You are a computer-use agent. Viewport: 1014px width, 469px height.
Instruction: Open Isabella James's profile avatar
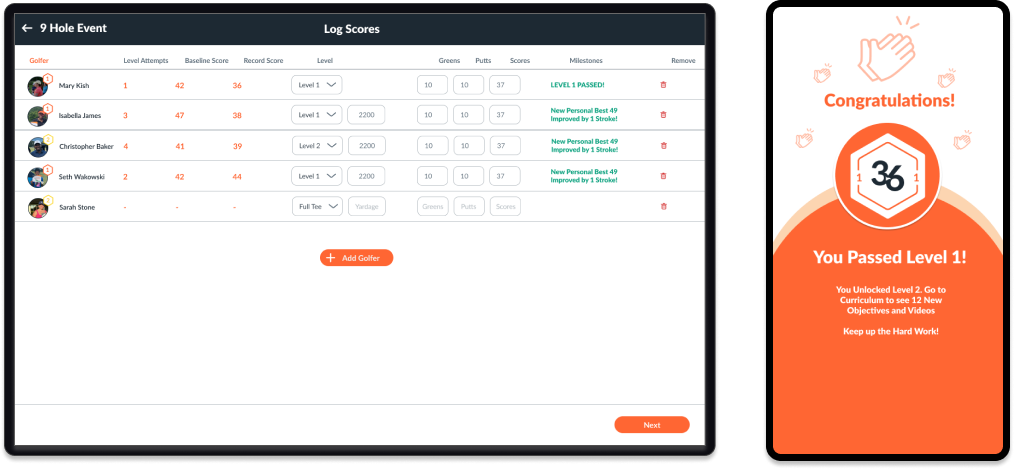[x=38, y=116]
